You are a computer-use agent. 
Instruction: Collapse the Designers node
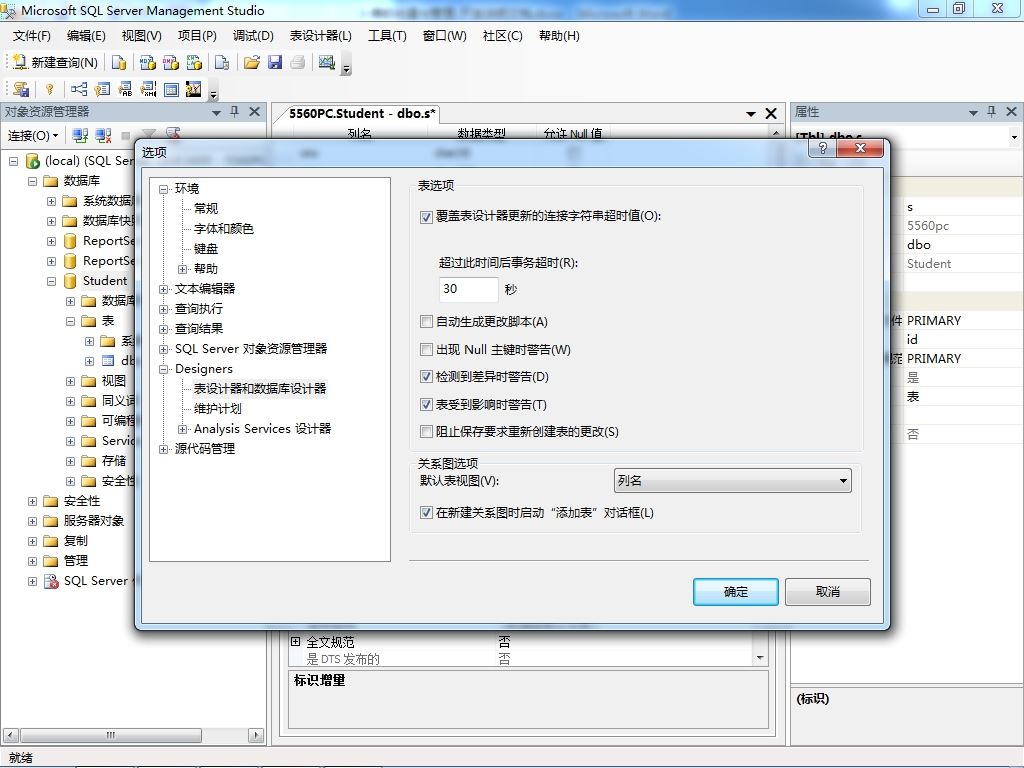[x=163, y=369]
